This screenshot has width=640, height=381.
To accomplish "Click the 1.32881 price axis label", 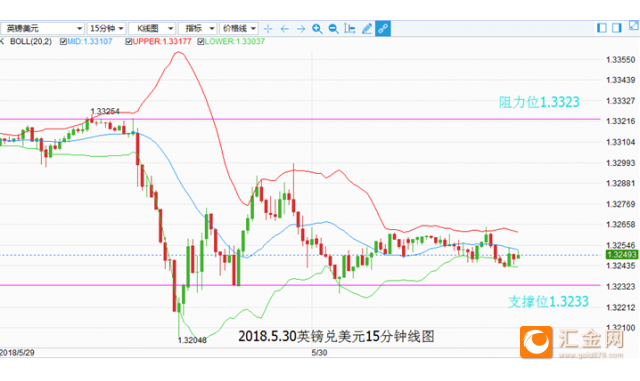I will 621,183.
